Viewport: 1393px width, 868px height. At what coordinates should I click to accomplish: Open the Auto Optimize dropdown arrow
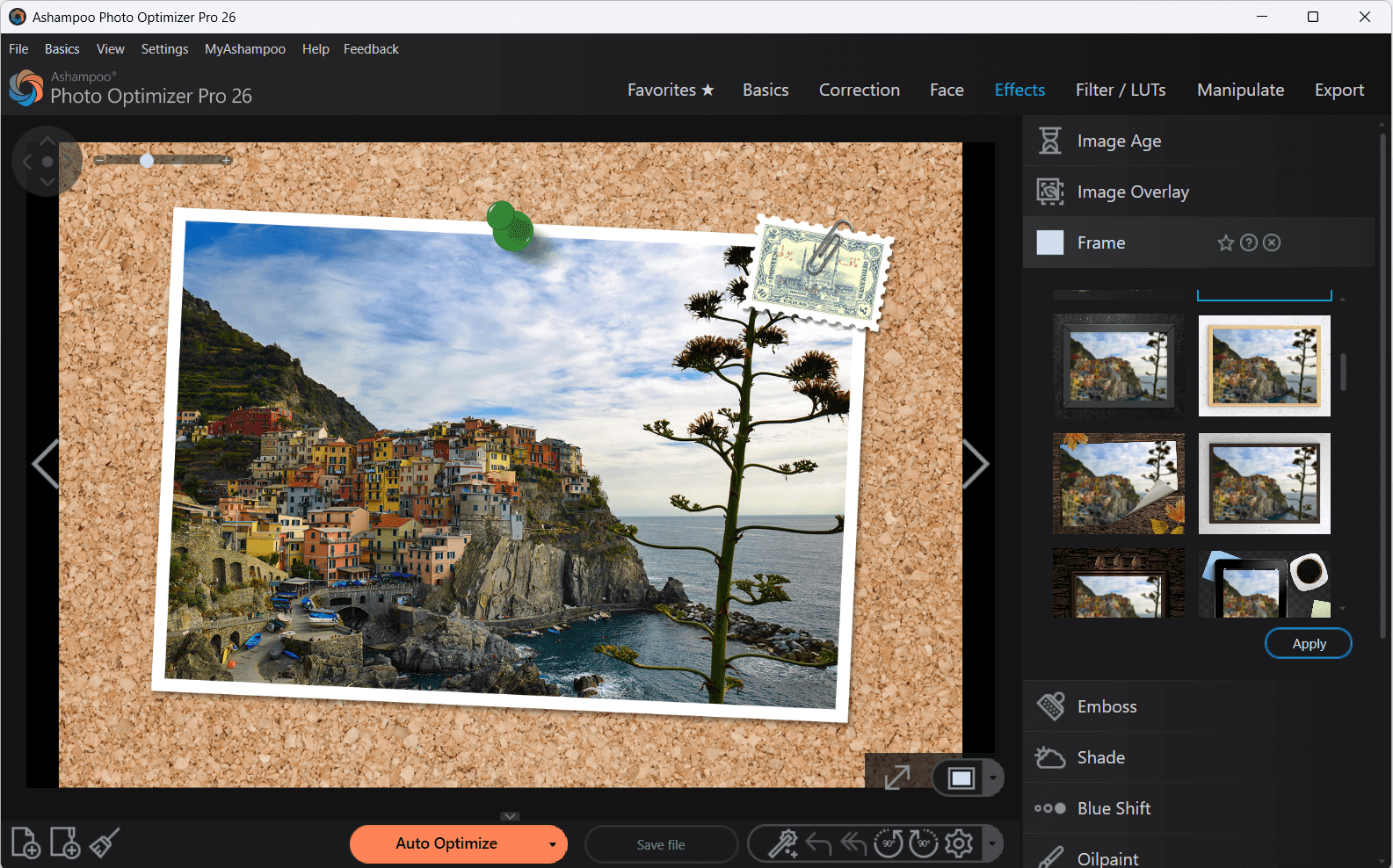coord(552,845)
